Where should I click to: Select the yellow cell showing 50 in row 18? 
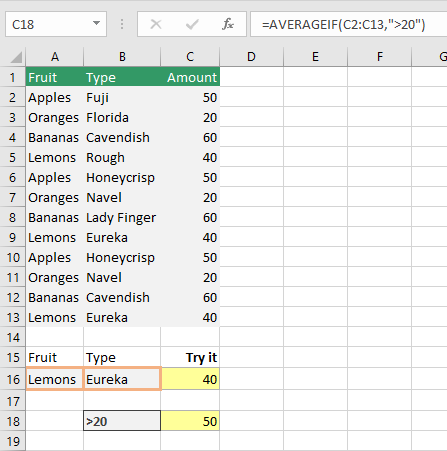tap(190, 421)
